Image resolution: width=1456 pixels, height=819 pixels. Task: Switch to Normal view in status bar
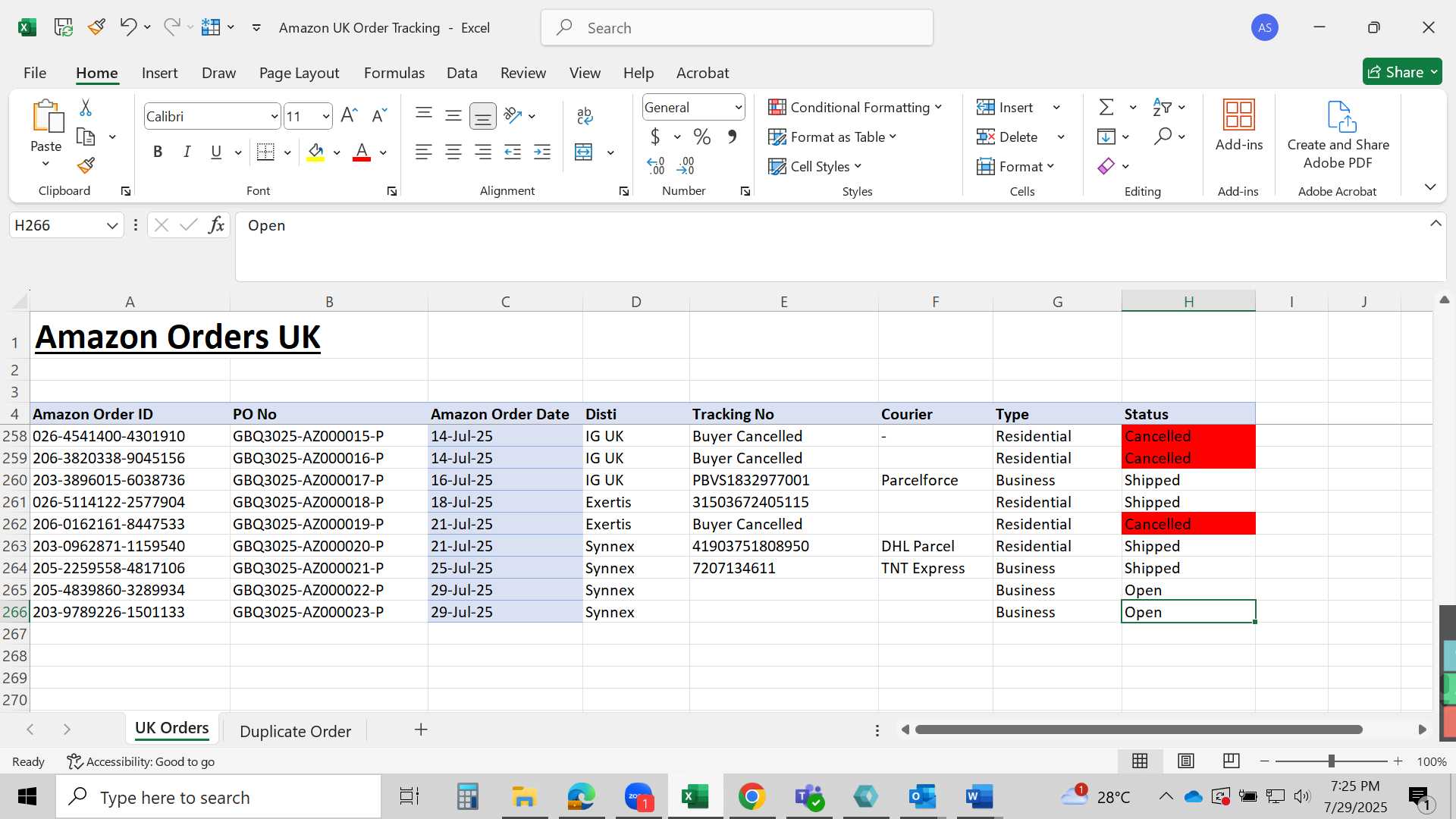point(1140,761)
